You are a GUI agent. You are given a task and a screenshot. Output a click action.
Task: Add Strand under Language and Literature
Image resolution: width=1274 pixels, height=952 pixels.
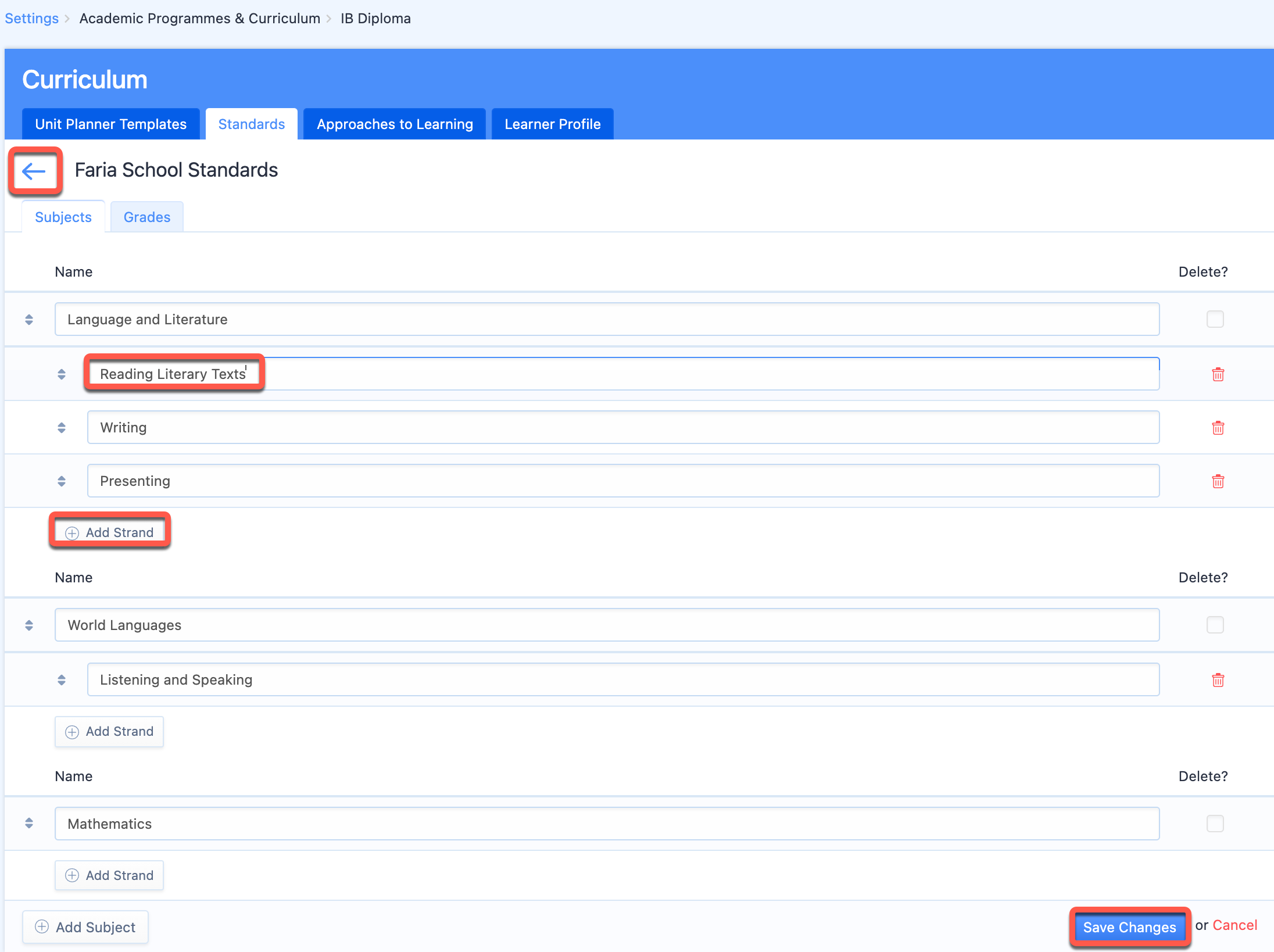[x=109, y=532]
